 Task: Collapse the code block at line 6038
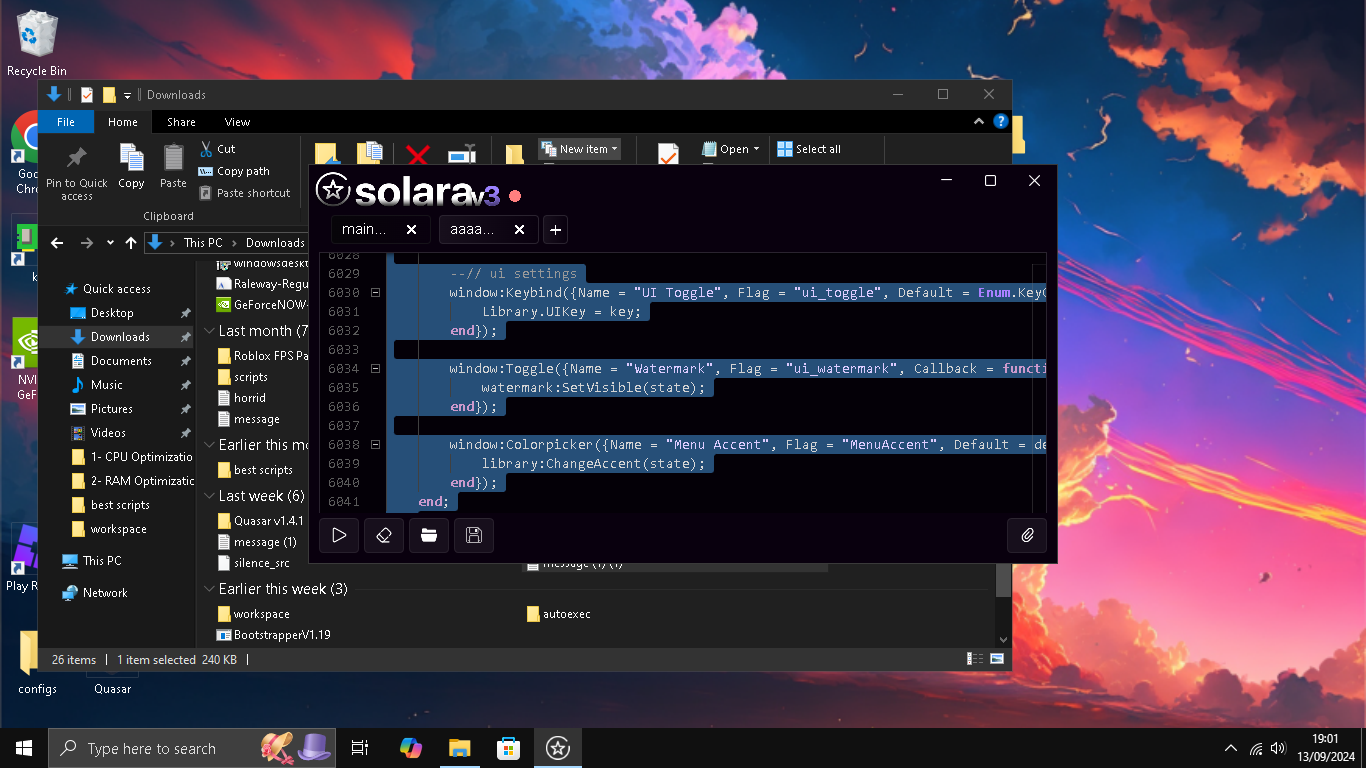[375, 445]
